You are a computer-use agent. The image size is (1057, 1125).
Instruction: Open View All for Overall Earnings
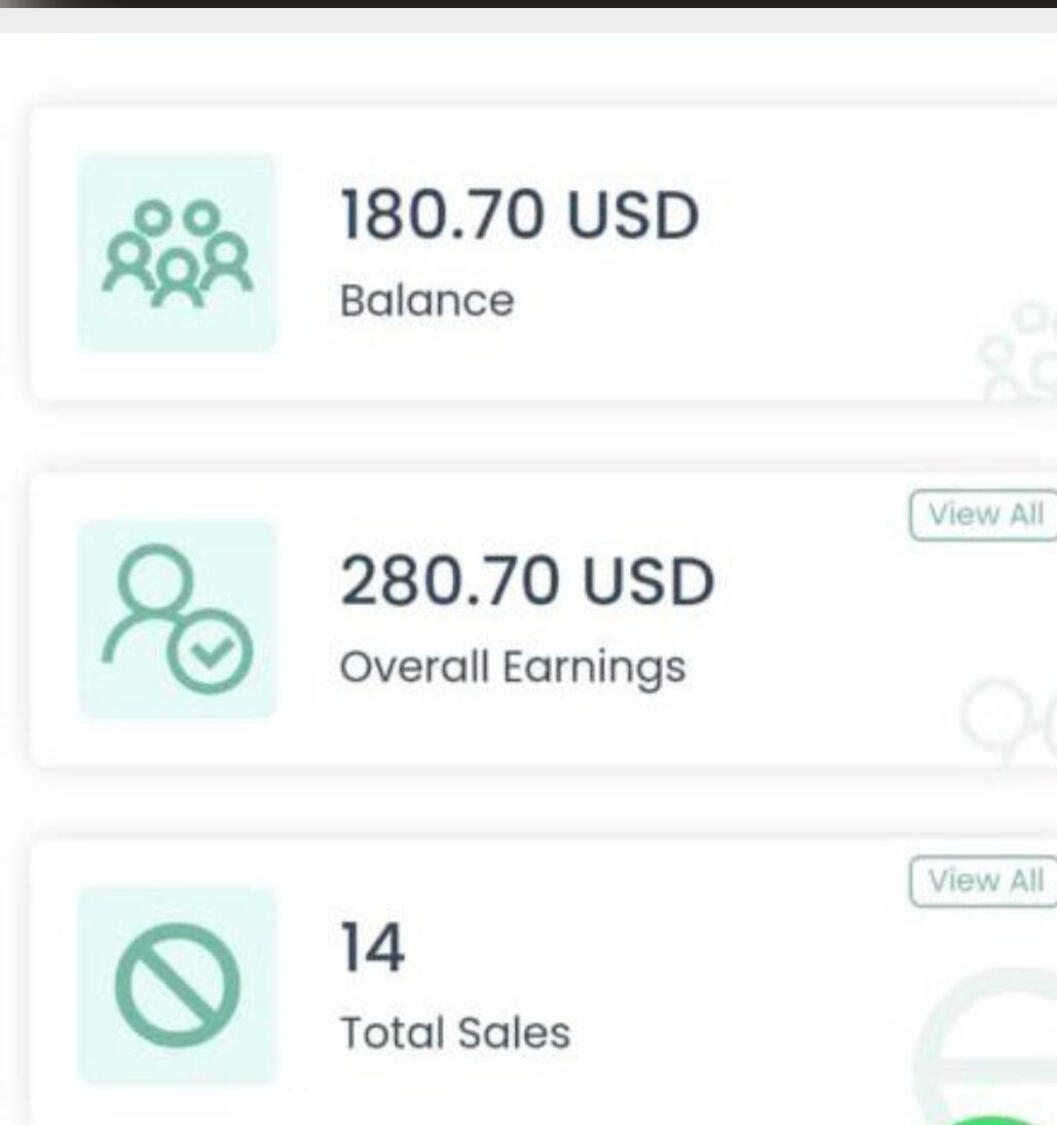(x=985, y=515)
